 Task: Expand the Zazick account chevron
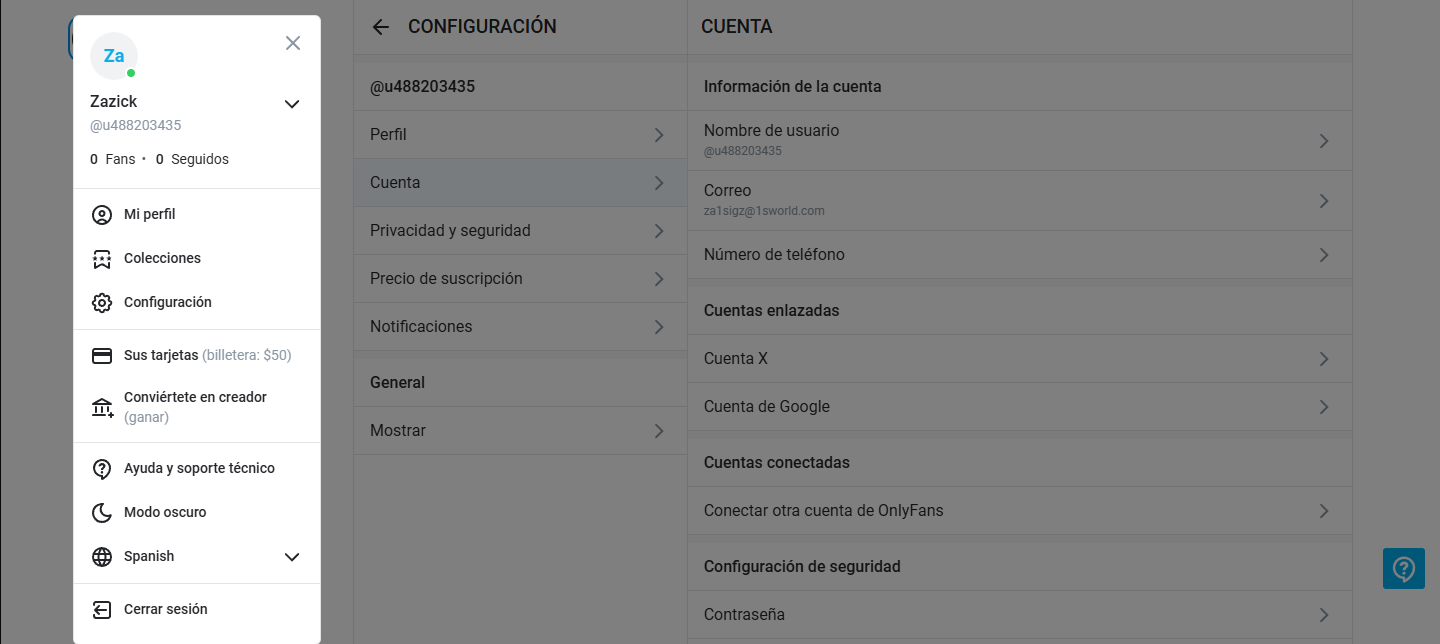click(292, 104)
